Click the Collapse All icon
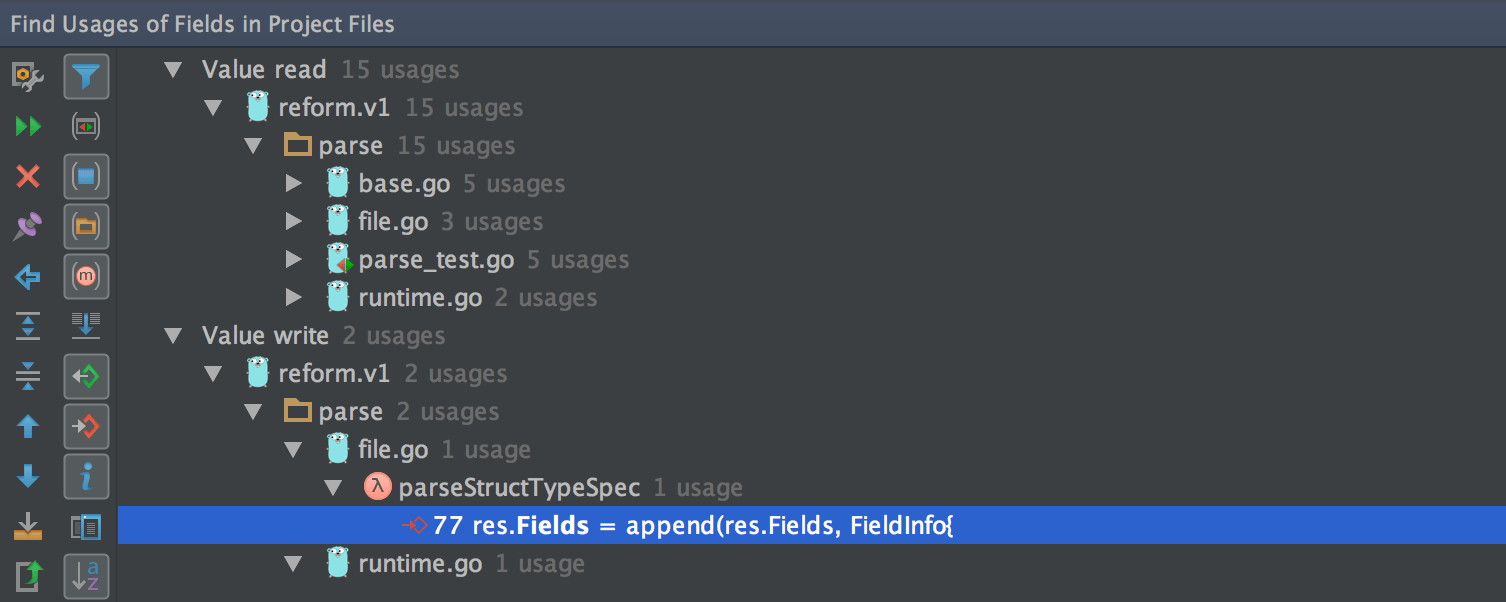This screenshot has height=602, width=1506. pyautogui.click(x=28, y=376)
